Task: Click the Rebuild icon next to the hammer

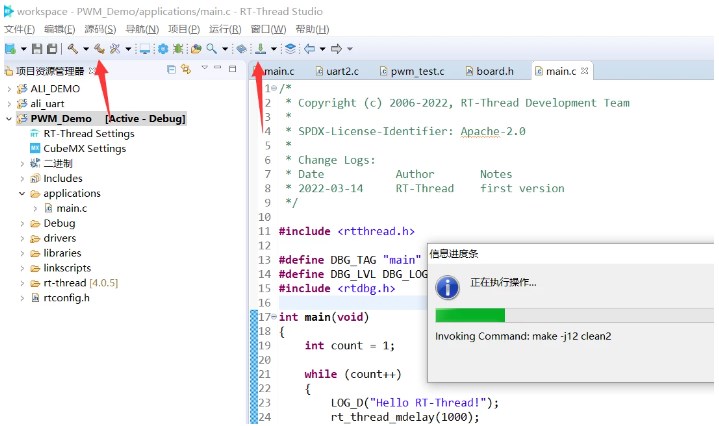Action: [100, 49]
